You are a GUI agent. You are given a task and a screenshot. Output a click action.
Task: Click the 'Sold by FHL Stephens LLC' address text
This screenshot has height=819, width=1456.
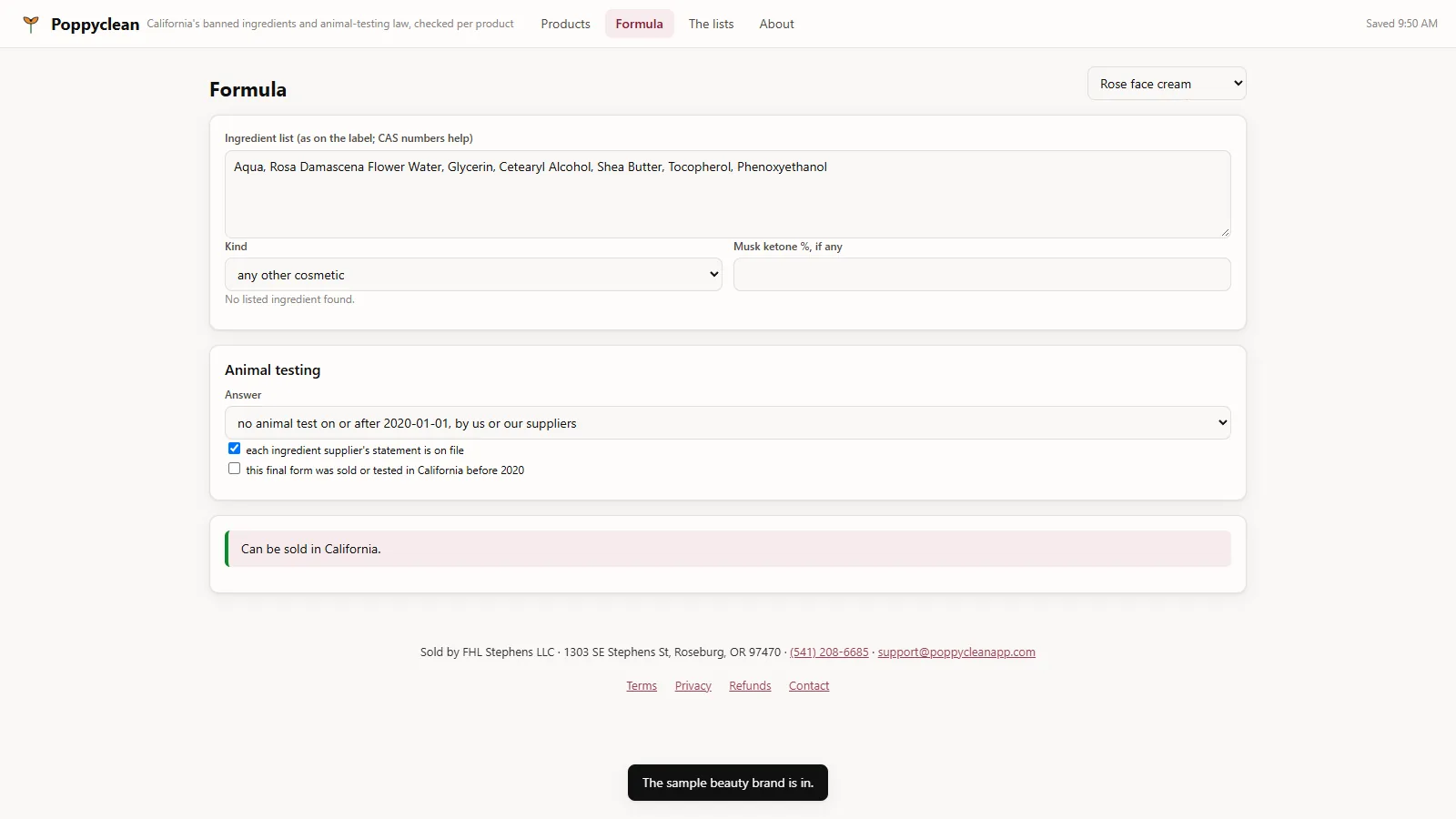point(601,652)
